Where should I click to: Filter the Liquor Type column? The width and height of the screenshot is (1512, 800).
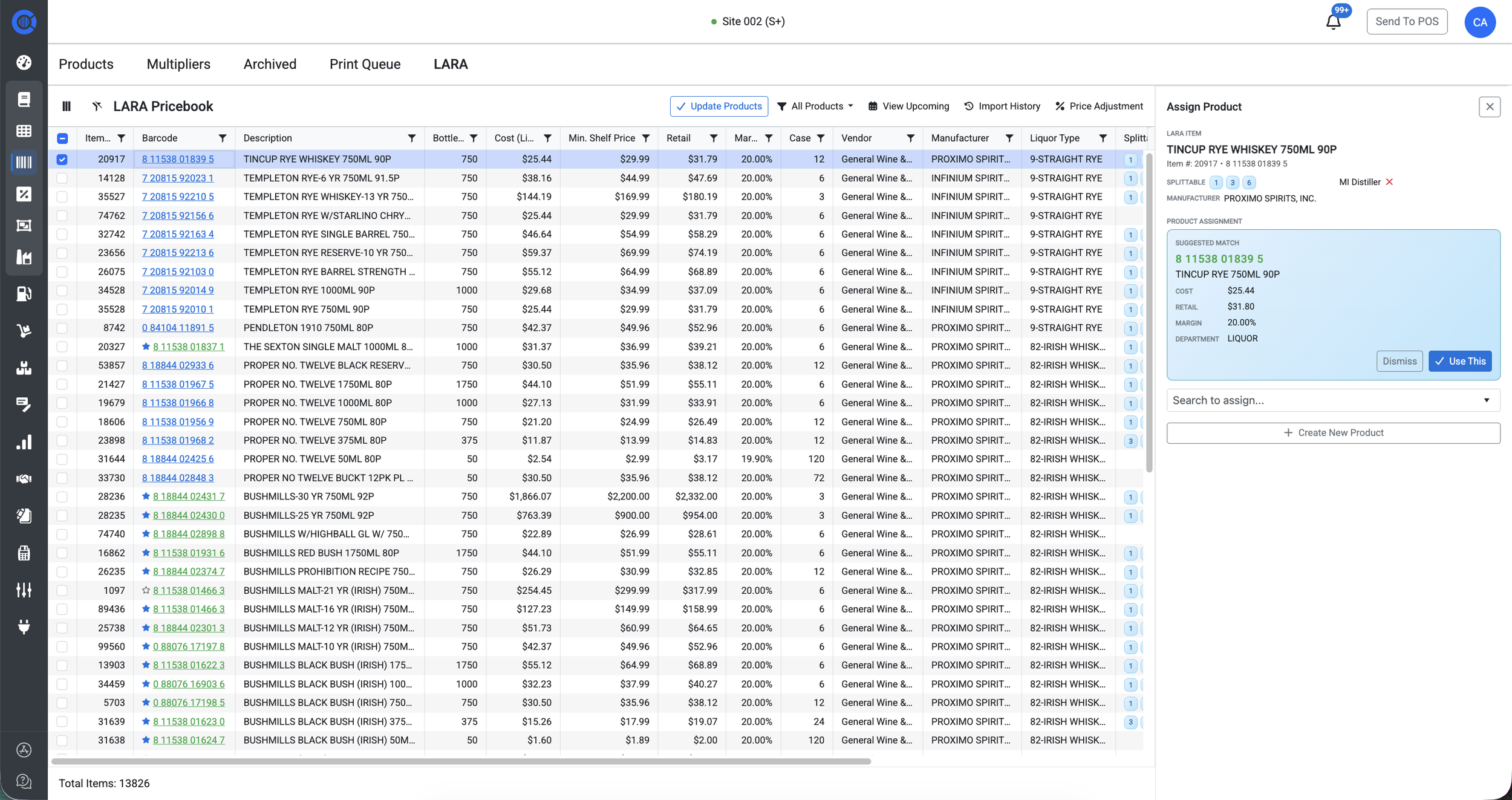click(x=1103, y=138)
